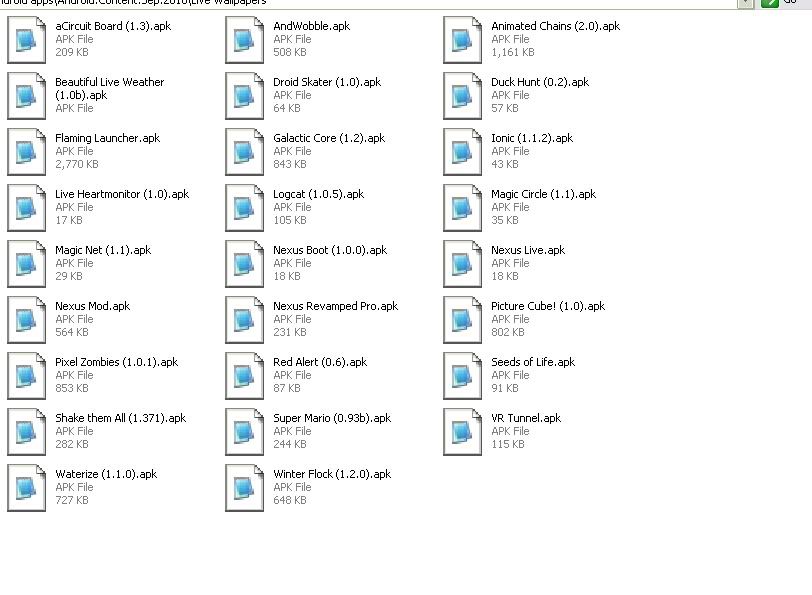Click the file name 'Live Heartmonitor (1.0).apk'

[x=122, y=194]
